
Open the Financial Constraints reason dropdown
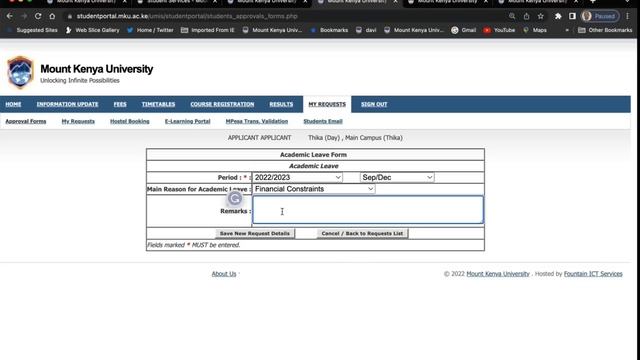click(314, 189)
